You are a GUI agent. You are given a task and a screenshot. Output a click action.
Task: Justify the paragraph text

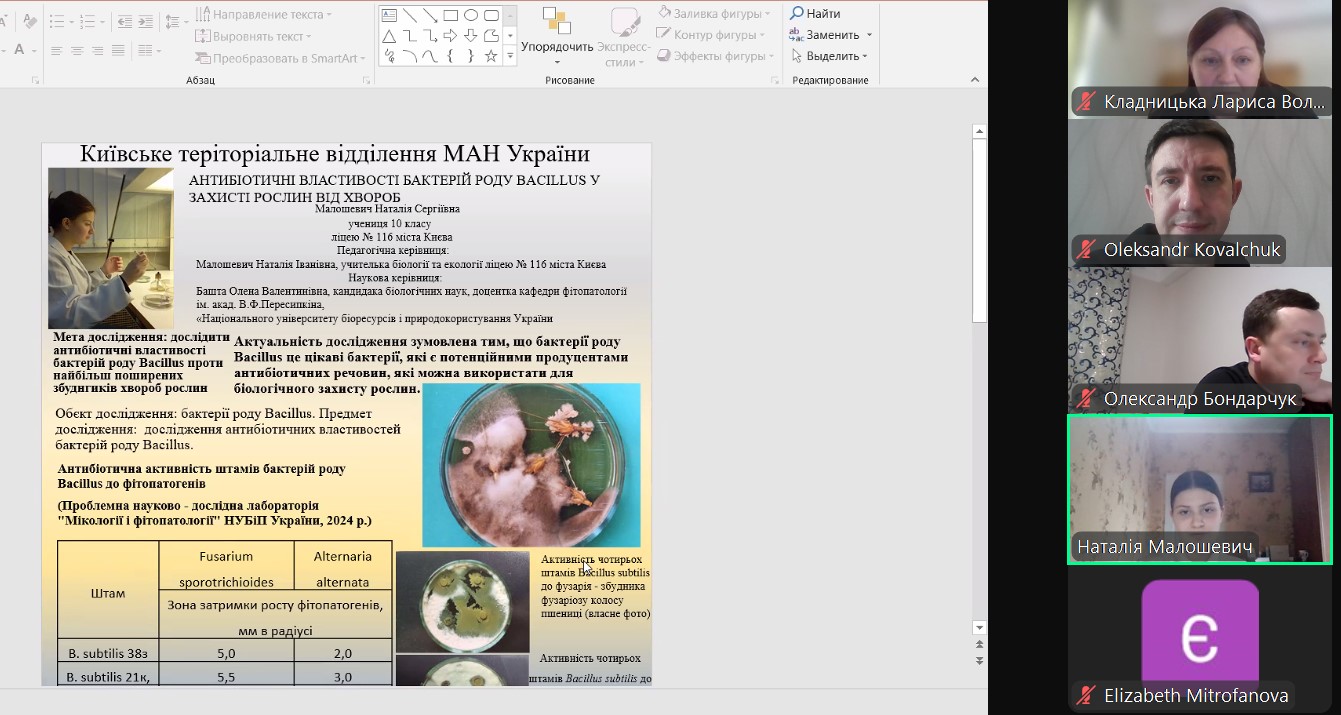119,50
